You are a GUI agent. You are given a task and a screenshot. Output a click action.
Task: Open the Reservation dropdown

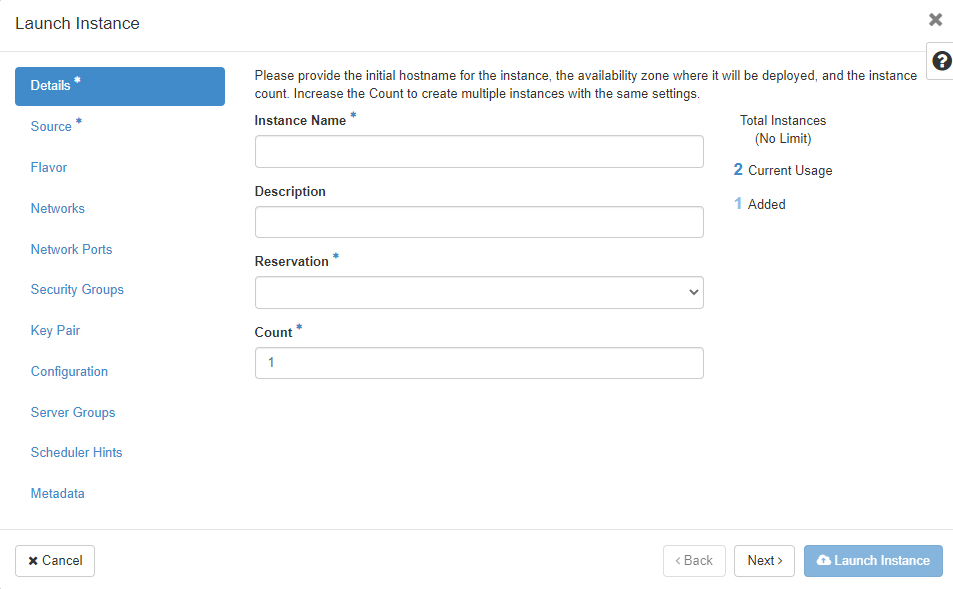coord(479,292)
